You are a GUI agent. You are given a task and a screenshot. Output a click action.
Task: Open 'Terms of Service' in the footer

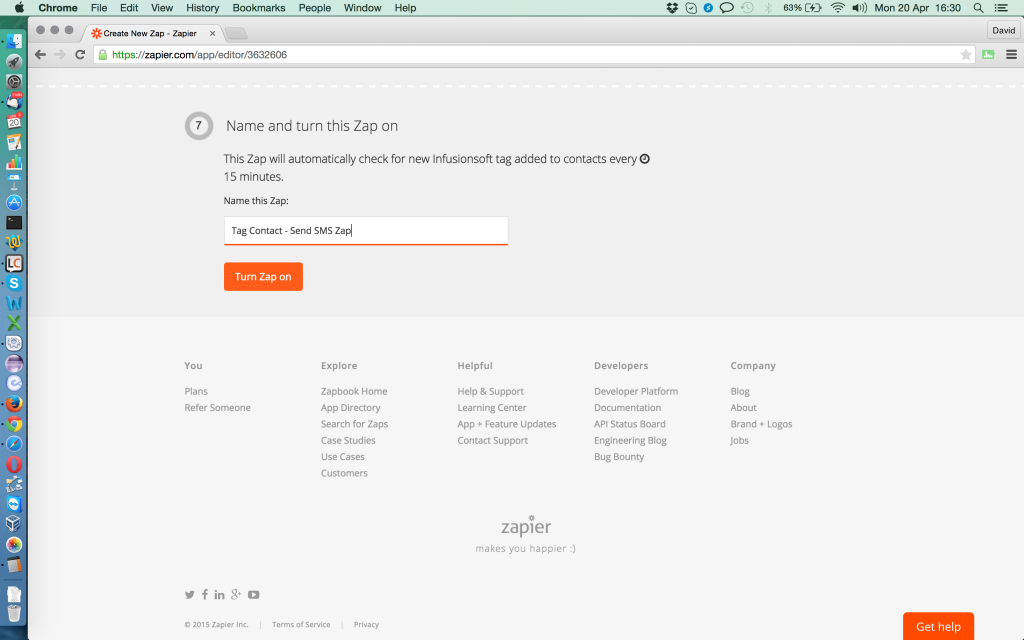click(x=301, y=624)
